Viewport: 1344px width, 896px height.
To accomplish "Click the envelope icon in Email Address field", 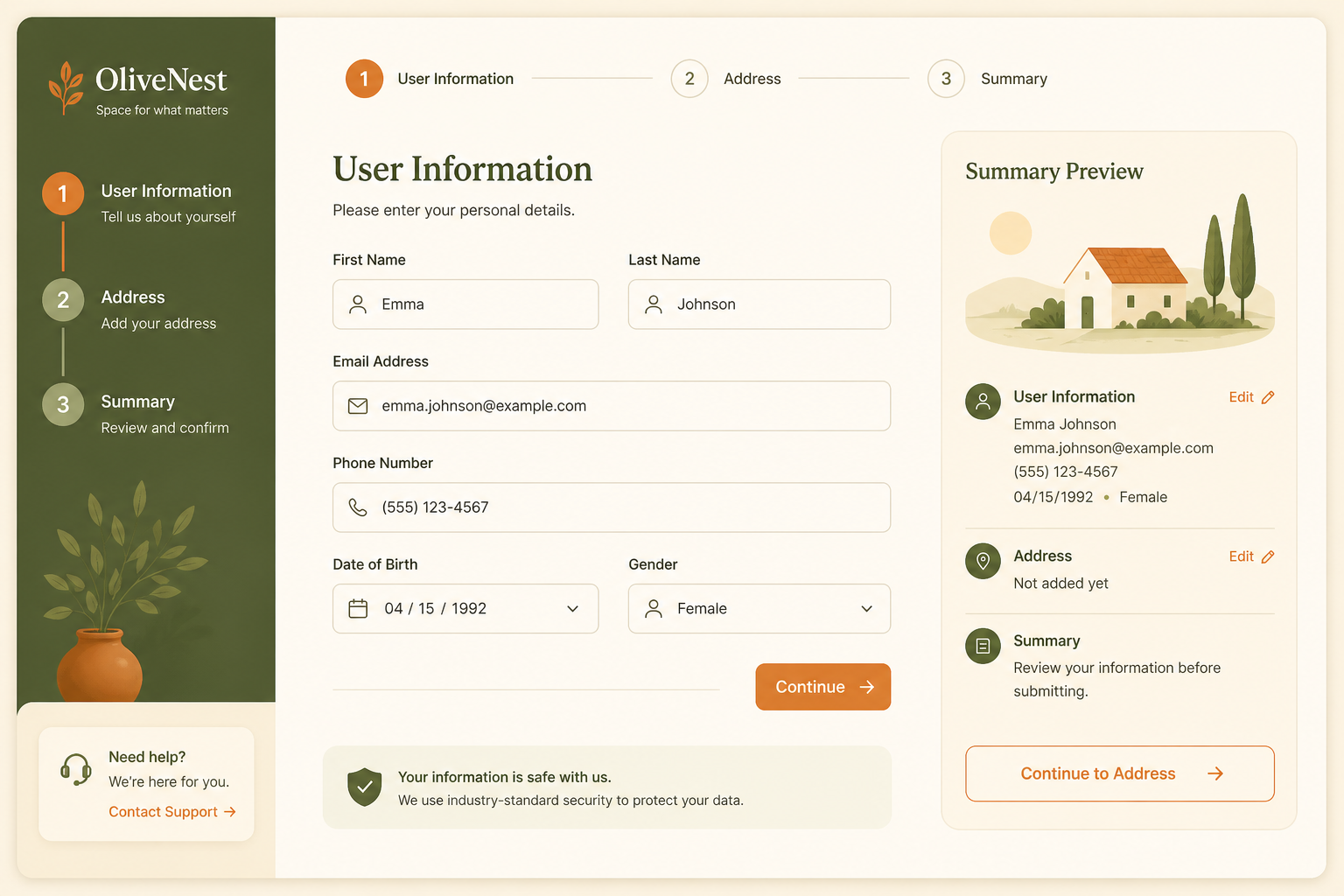I will 358,406.
